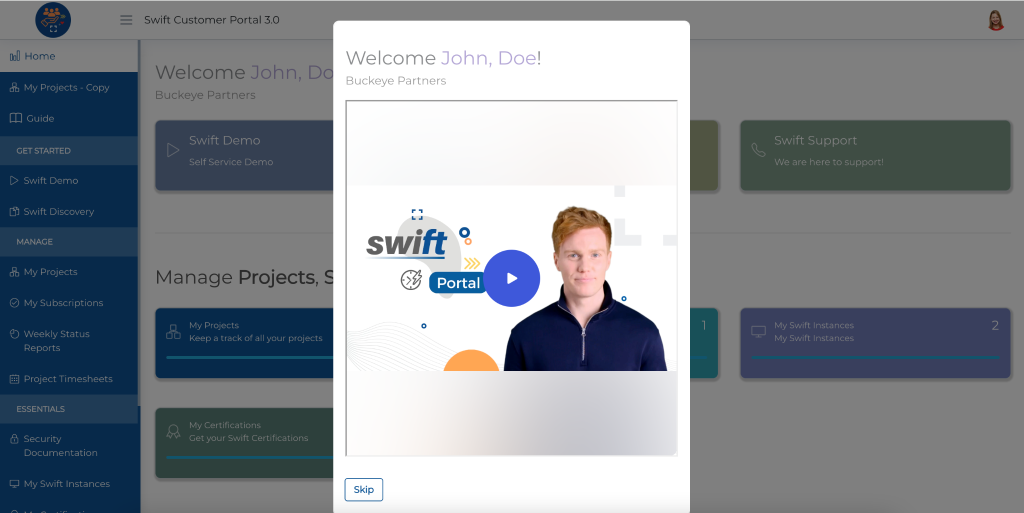Open the user avatar profile menu

coord(995,20)
